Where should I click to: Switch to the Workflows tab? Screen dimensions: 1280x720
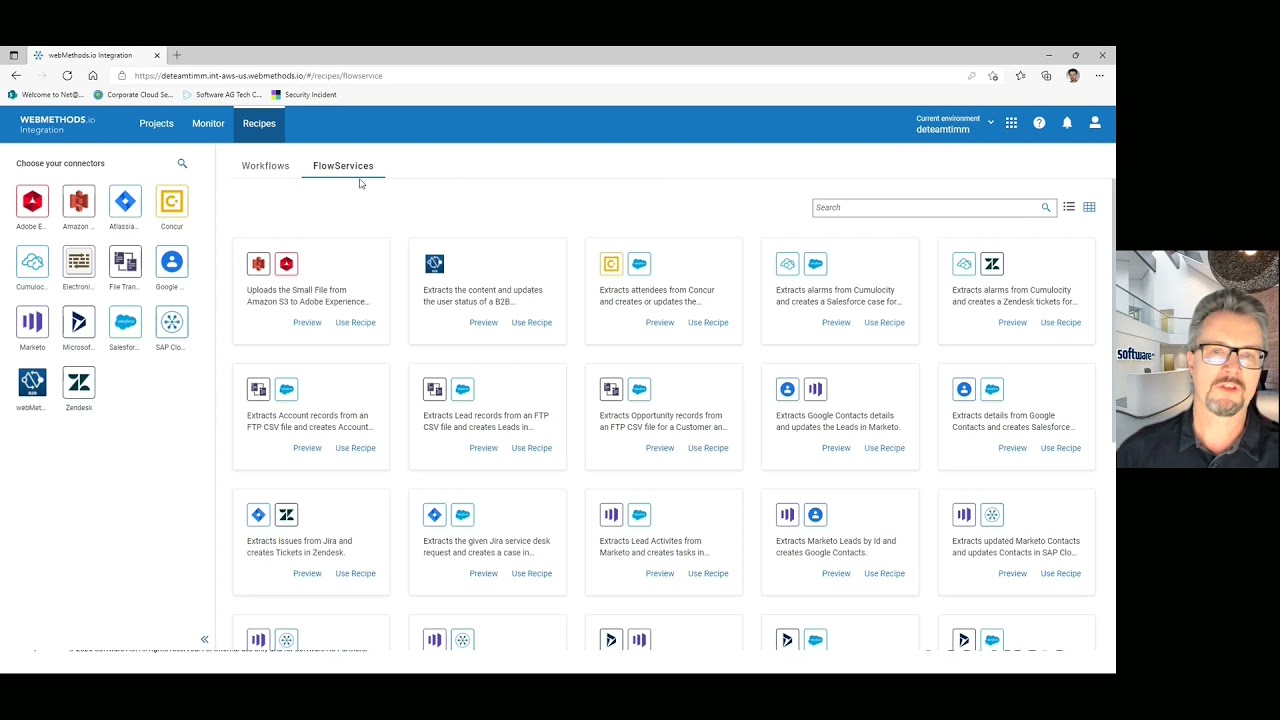(265, 166)
